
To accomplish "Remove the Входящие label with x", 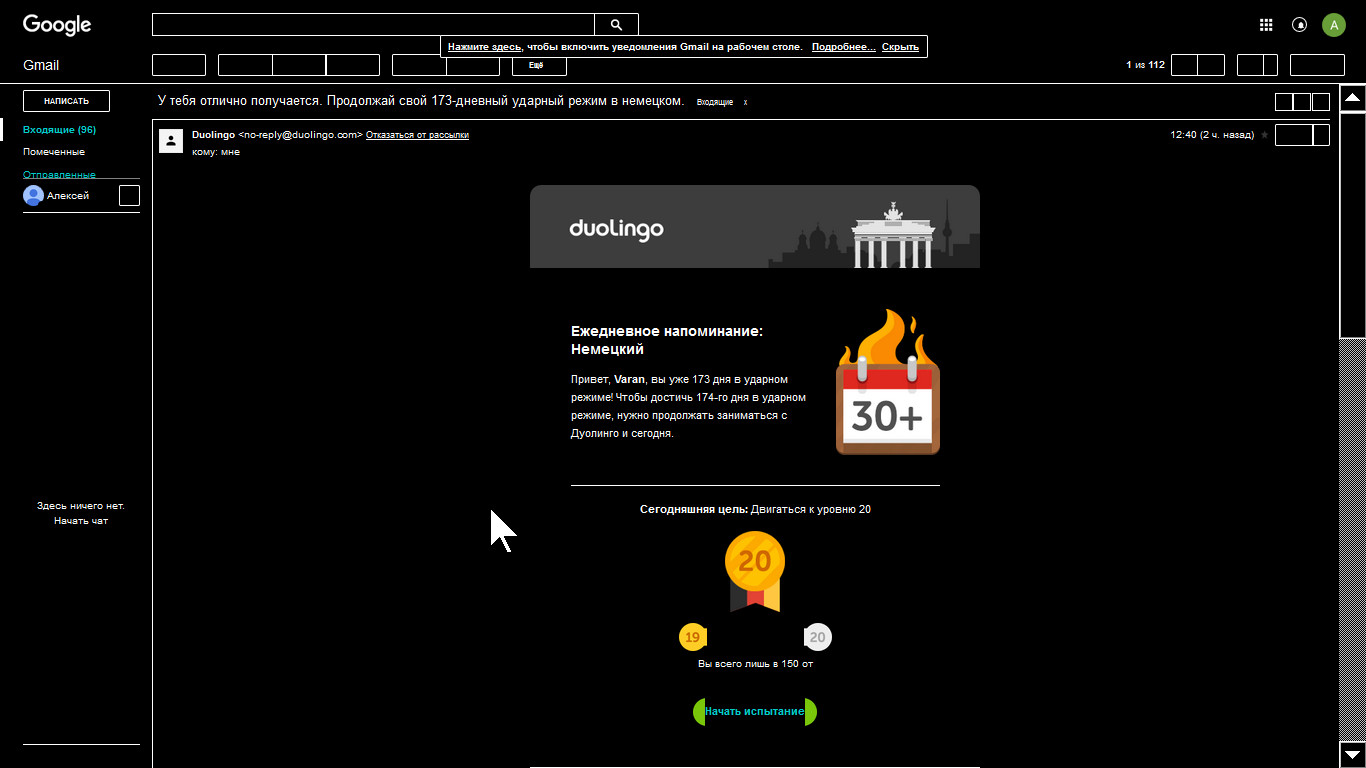I will coord(745,102).
